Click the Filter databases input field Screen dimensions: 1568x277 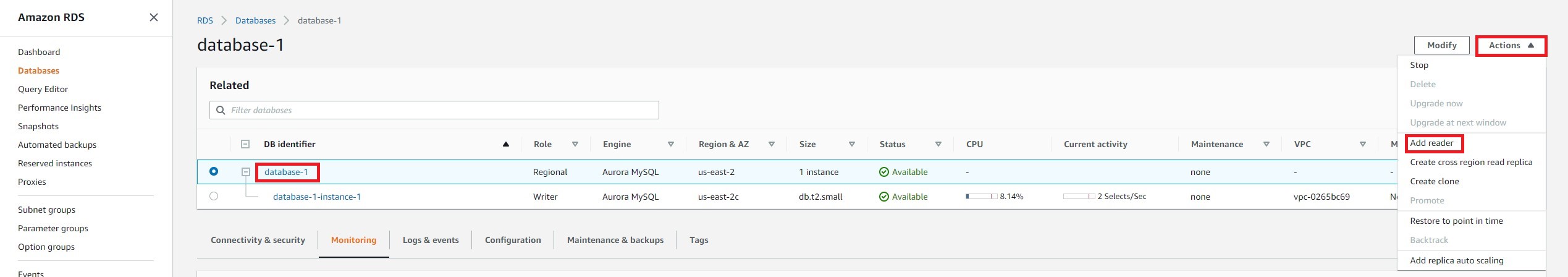click(434, 110)
